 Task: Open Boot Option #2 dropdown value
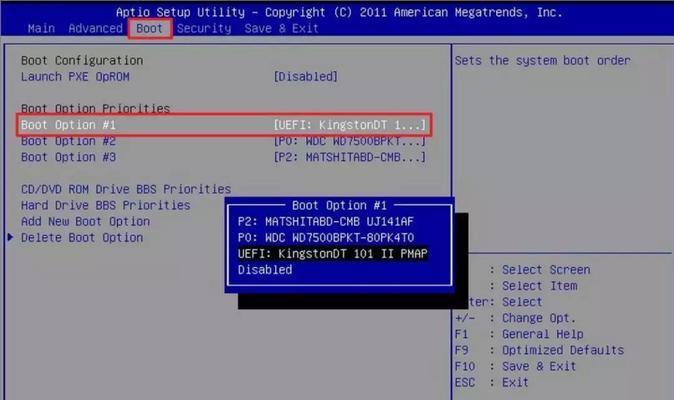349,141
